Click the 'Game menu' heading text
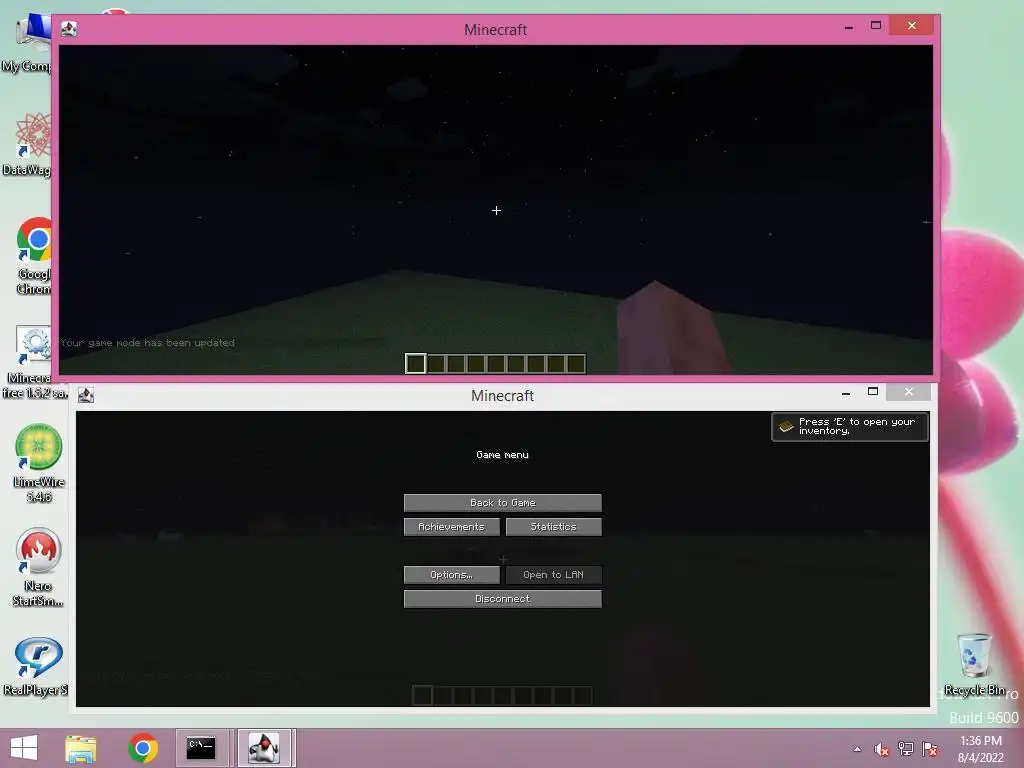This screenshot has width=1024, height=768. point(502,455)
